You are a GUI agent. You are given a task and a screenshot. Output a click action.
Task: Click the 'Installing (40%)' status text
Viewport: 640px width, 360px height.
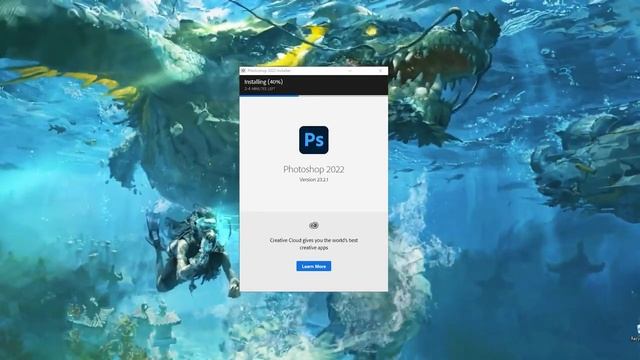tap(264, 82)
